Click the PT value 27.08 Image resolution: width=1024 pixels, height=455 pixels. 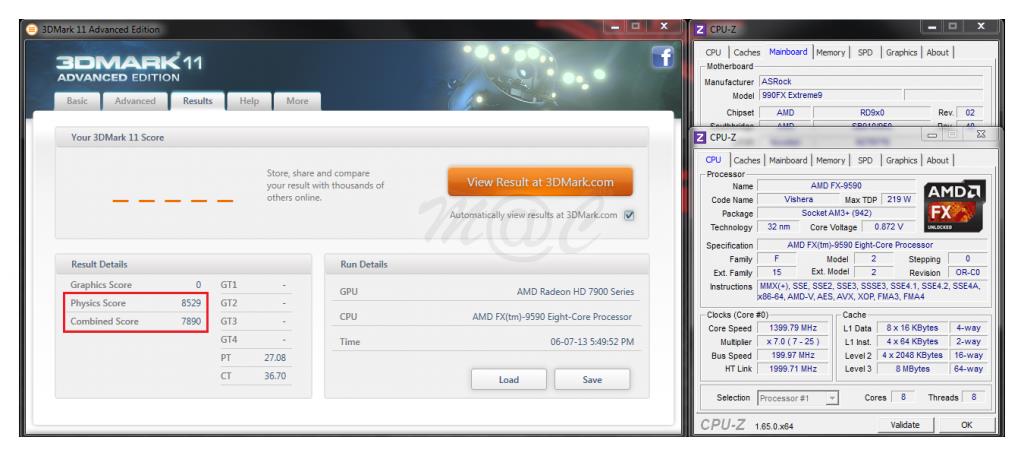(x=275, y=358)
